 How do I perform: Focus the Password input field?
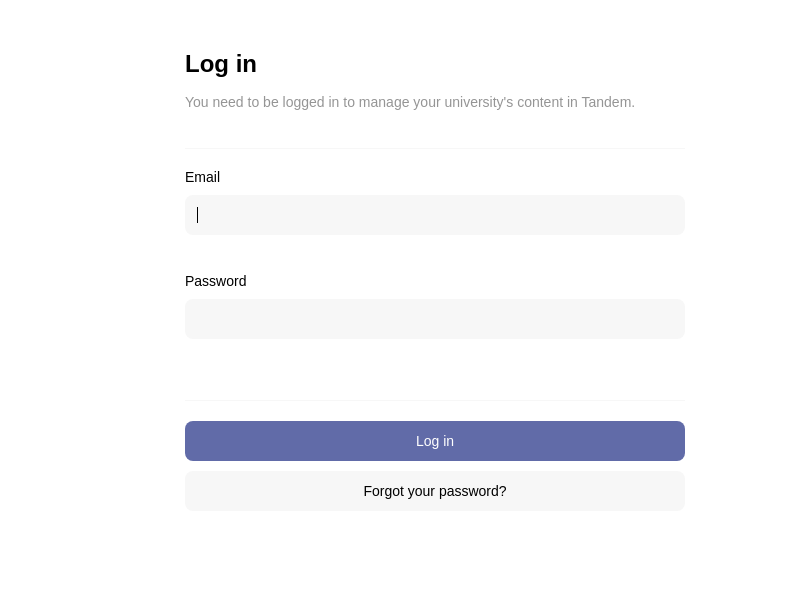pos(435,319)
